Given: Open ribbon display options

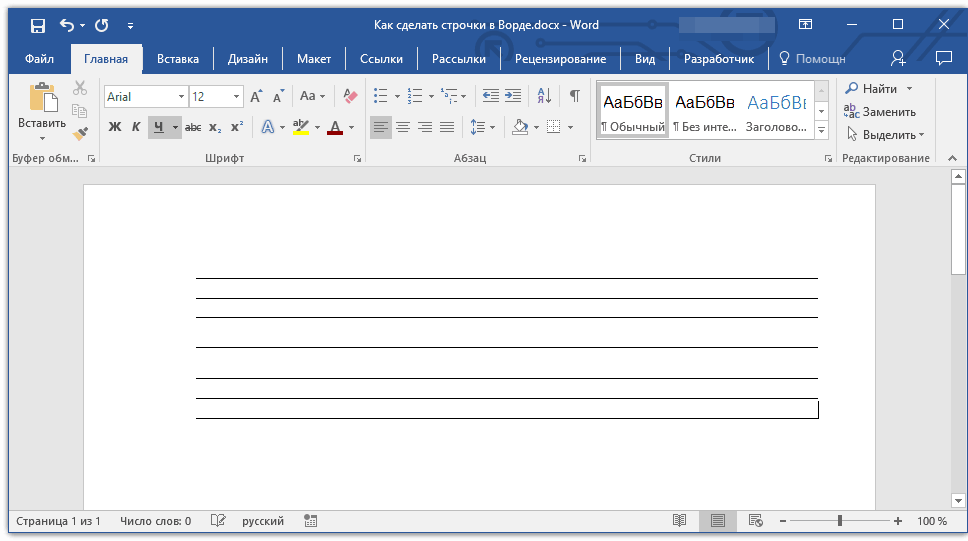Looking at the screenshot, I should pos(805,25).
